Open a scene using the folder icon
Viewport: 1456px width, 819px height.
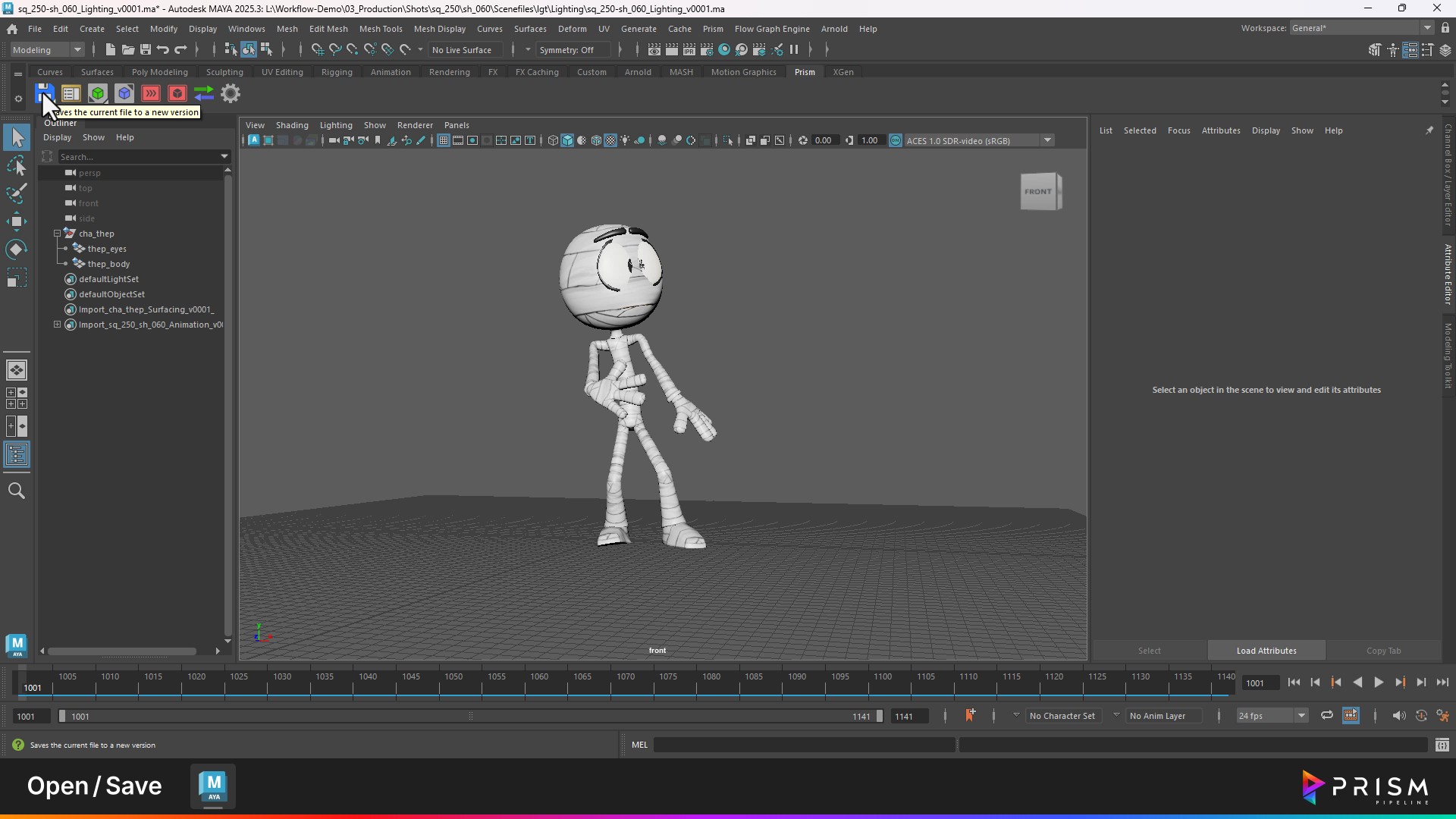tap(127, 49)
